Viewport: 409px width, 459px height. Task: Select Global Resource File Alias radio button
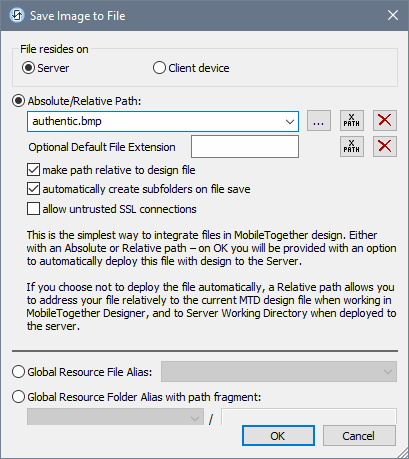pos(19,372)
